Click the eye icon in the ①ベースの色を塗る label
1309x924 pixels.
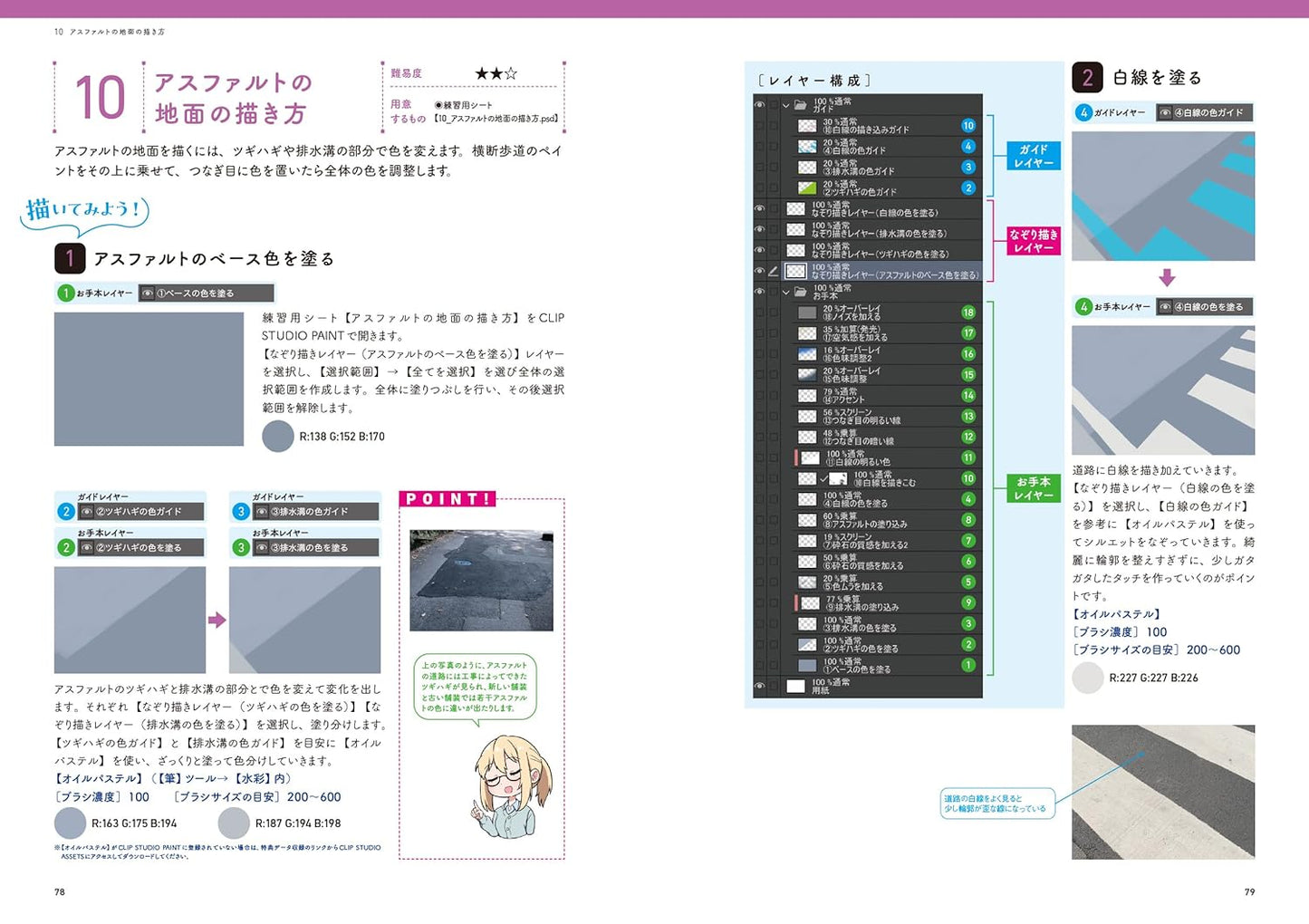click(x=148, y=294)
